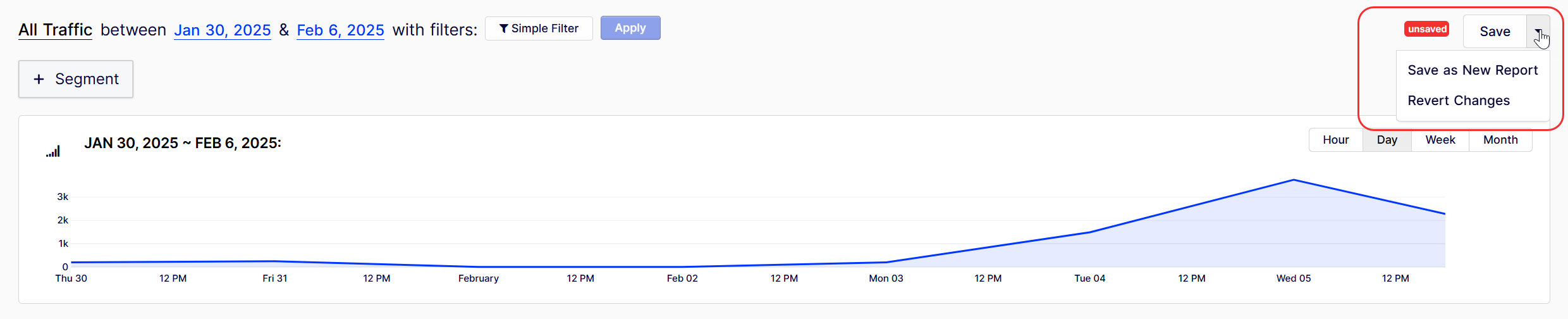1568x319 pixels.
Task: Select the Day granularity option
Action: 1387,140
